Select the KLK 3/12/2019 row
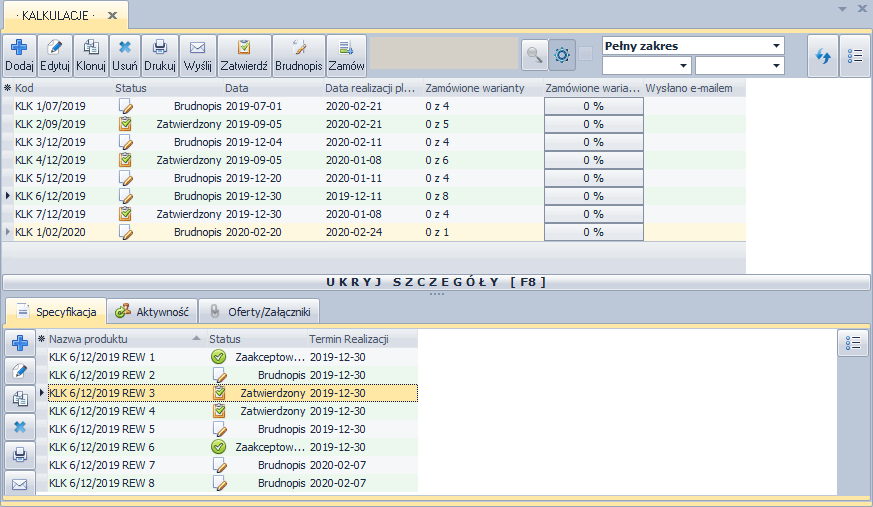The width and height of the screenshot is (873, 507). [374, 142]
